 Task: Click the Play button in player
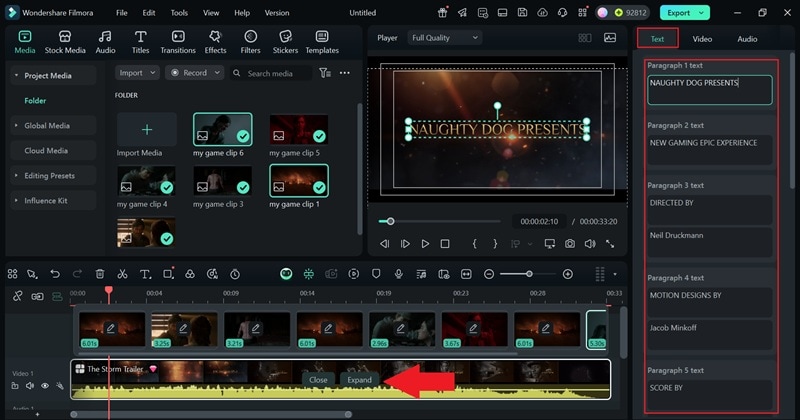(425, 244)
